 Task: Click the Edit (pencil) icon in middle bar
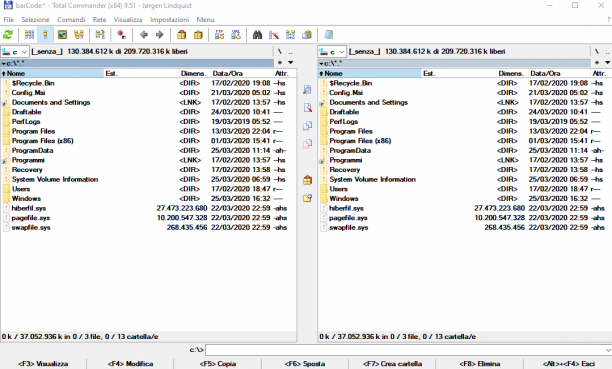click(x=307, y=108)
